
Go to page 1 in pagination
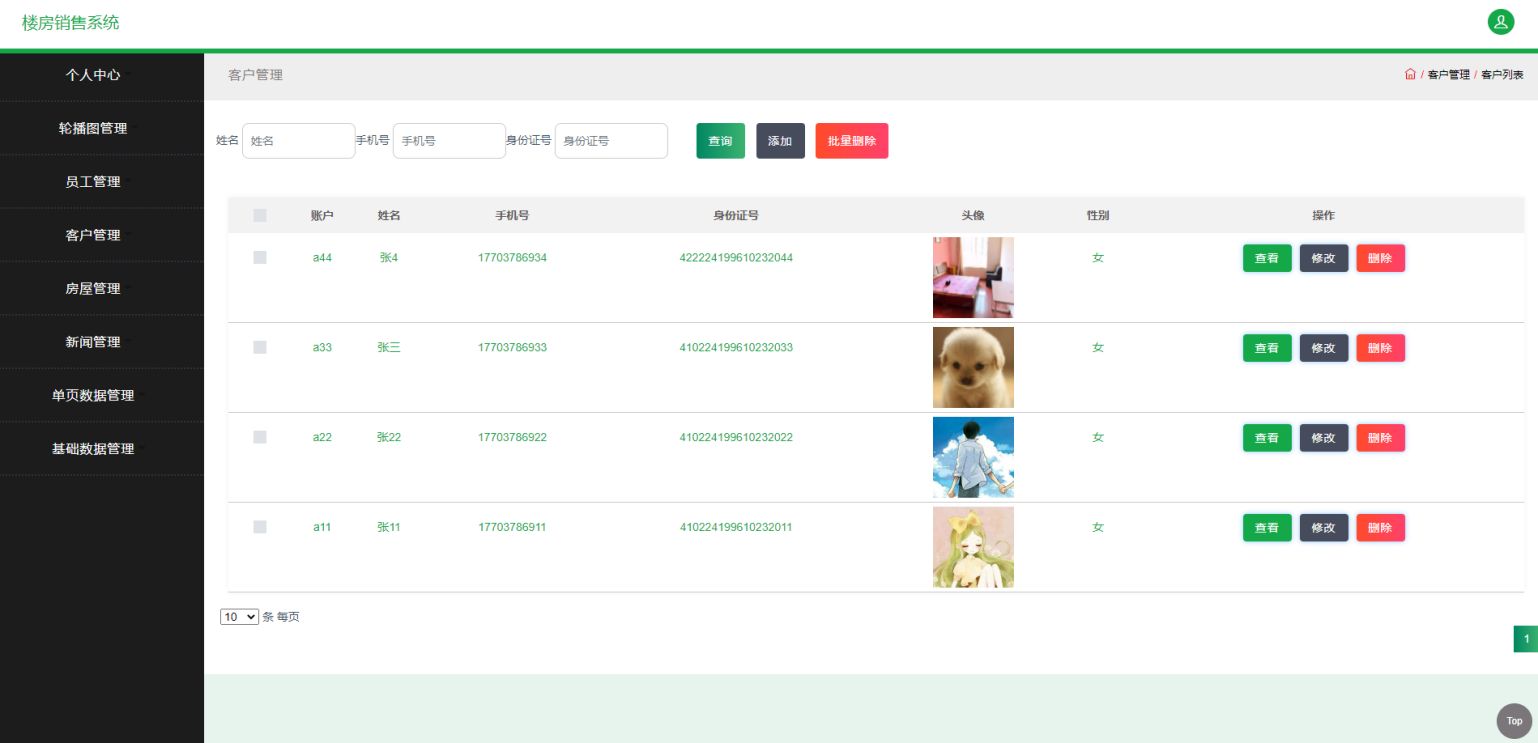pyautogui.click(x=1526, y=639)
